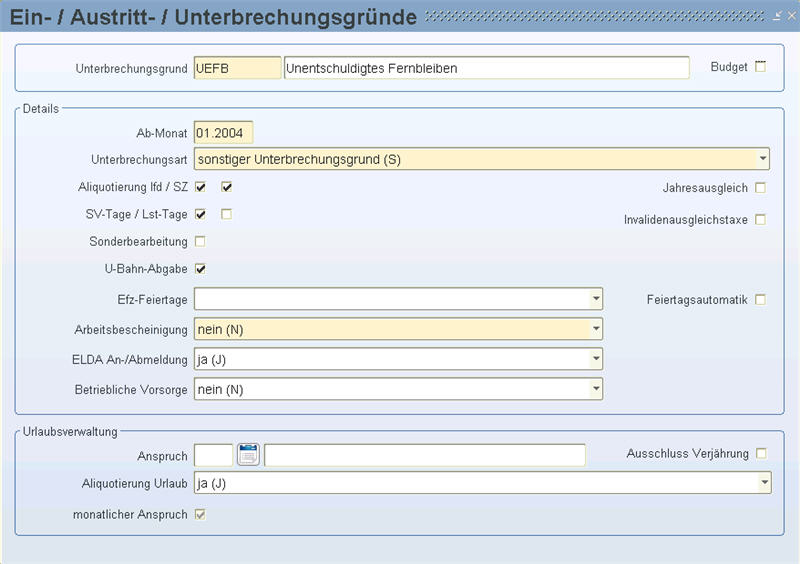Close the Unterbrechungsgründe panel with the X icon
This screenshot has width=800, height=564.
(x=791, y=16)
